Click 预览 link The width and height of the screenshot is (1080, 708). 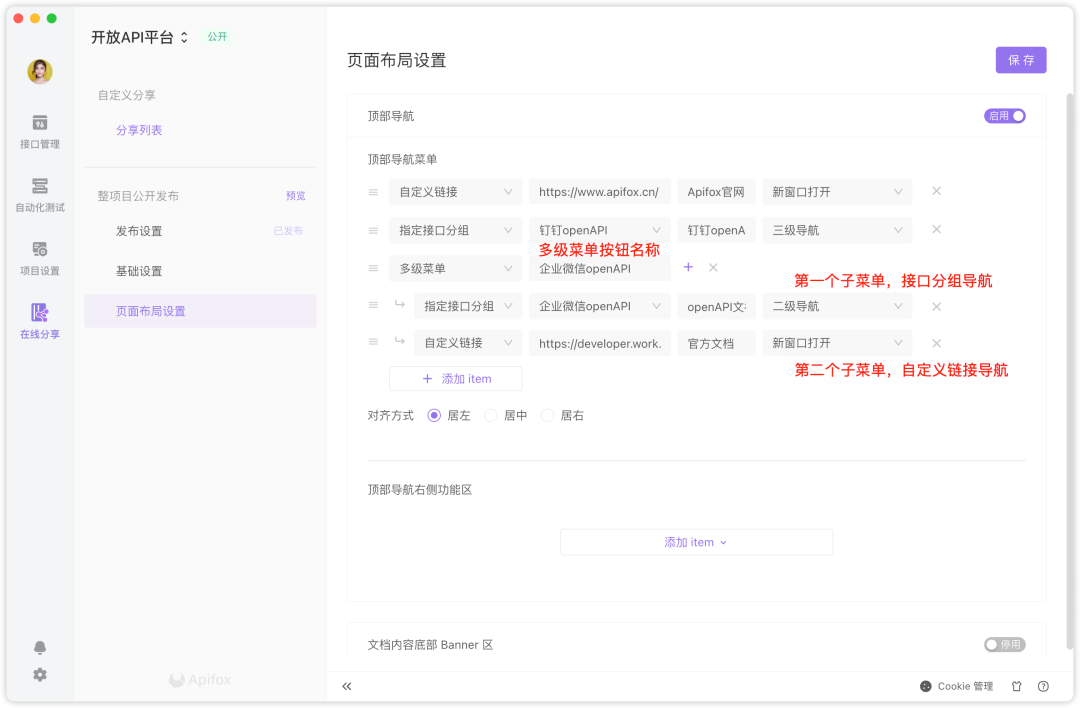pyautogui.click(x=295, y=196)
